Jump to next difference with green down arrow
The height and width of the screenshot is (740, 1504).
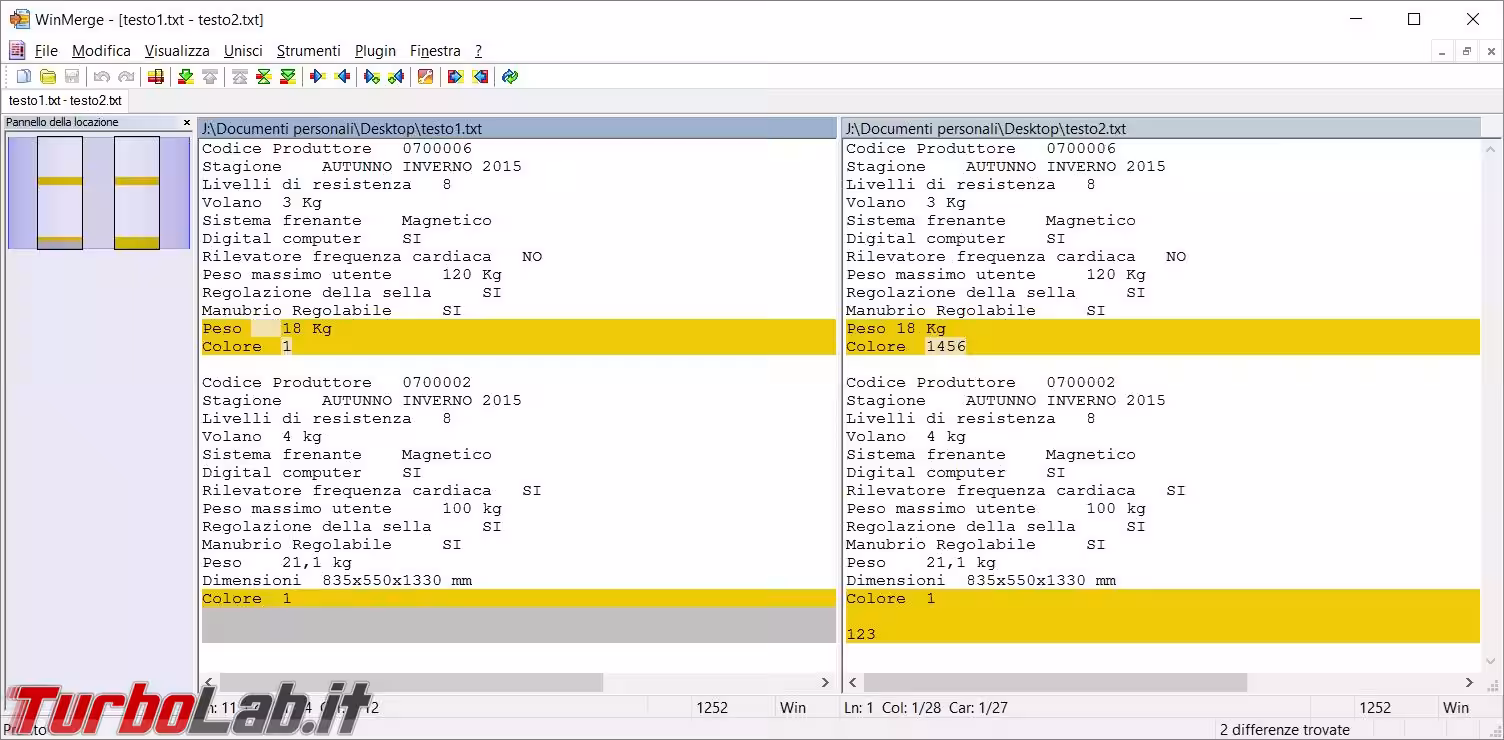(185, 77)
